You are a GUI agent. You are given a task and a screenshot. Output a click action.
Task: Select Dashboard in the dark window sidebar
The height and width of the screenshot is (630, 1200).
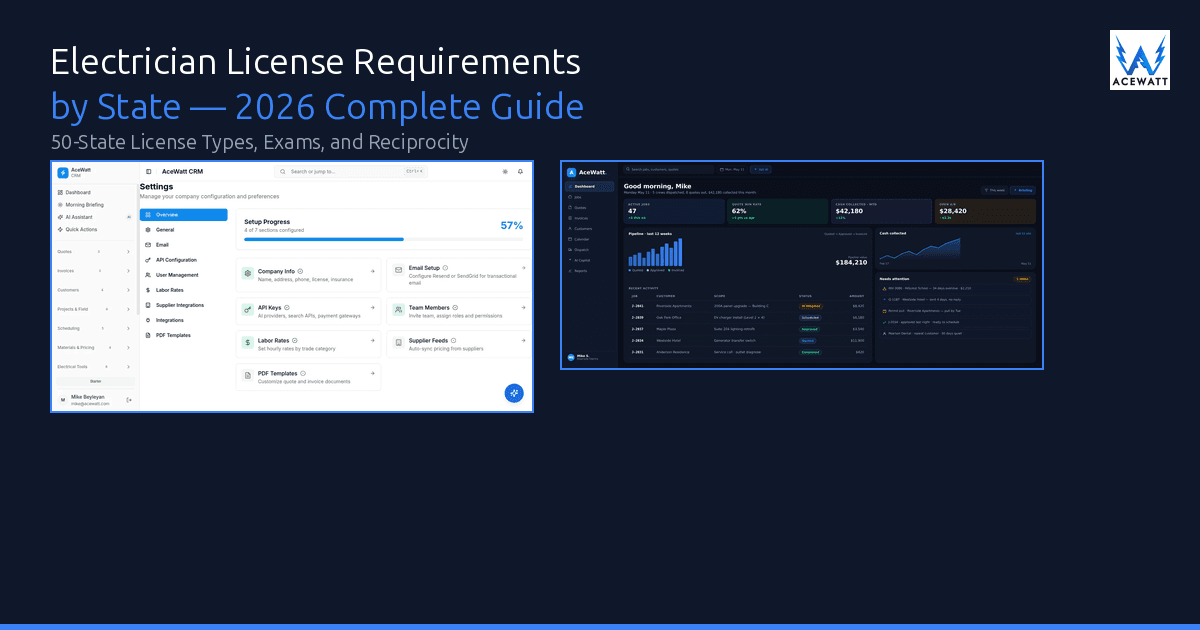tap(590, 187)
